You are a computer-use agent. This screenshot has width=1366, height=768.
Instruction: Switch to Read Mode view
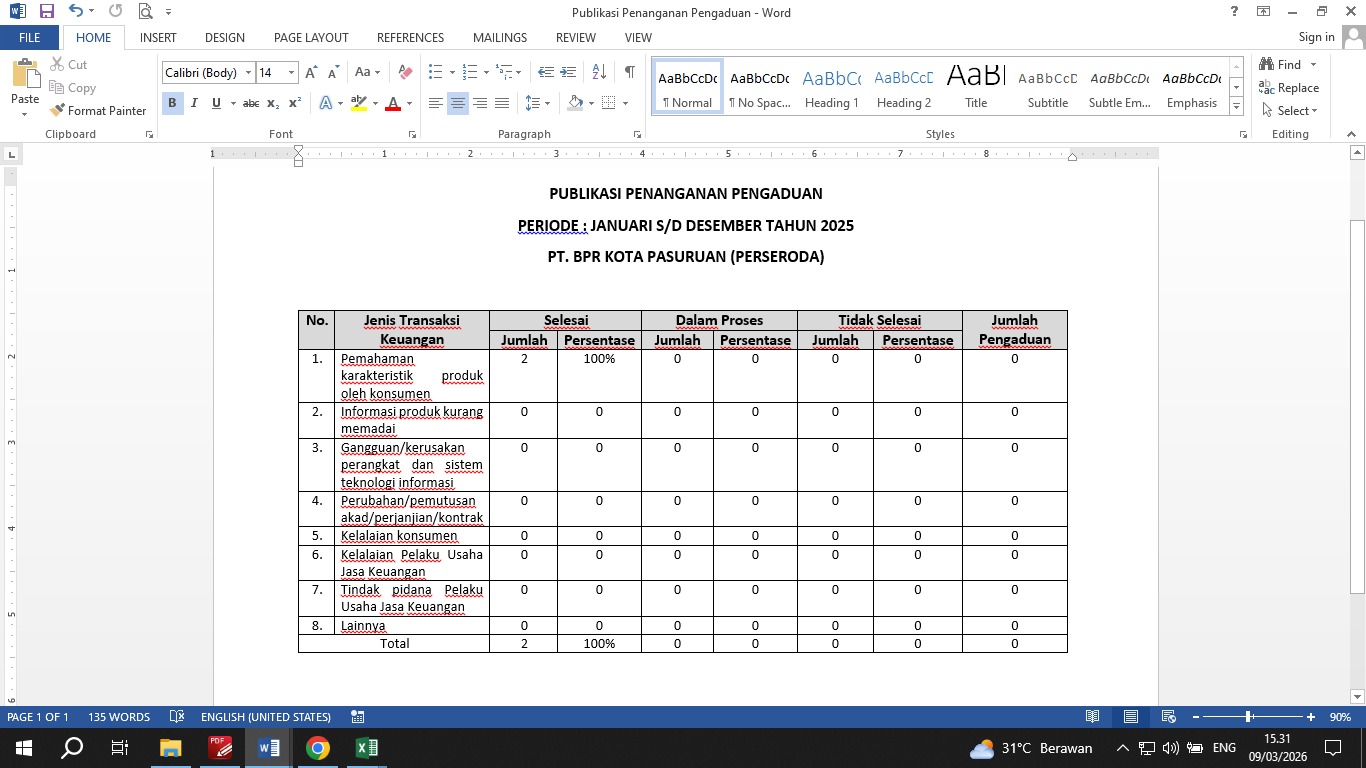(x=1093, y=717)
